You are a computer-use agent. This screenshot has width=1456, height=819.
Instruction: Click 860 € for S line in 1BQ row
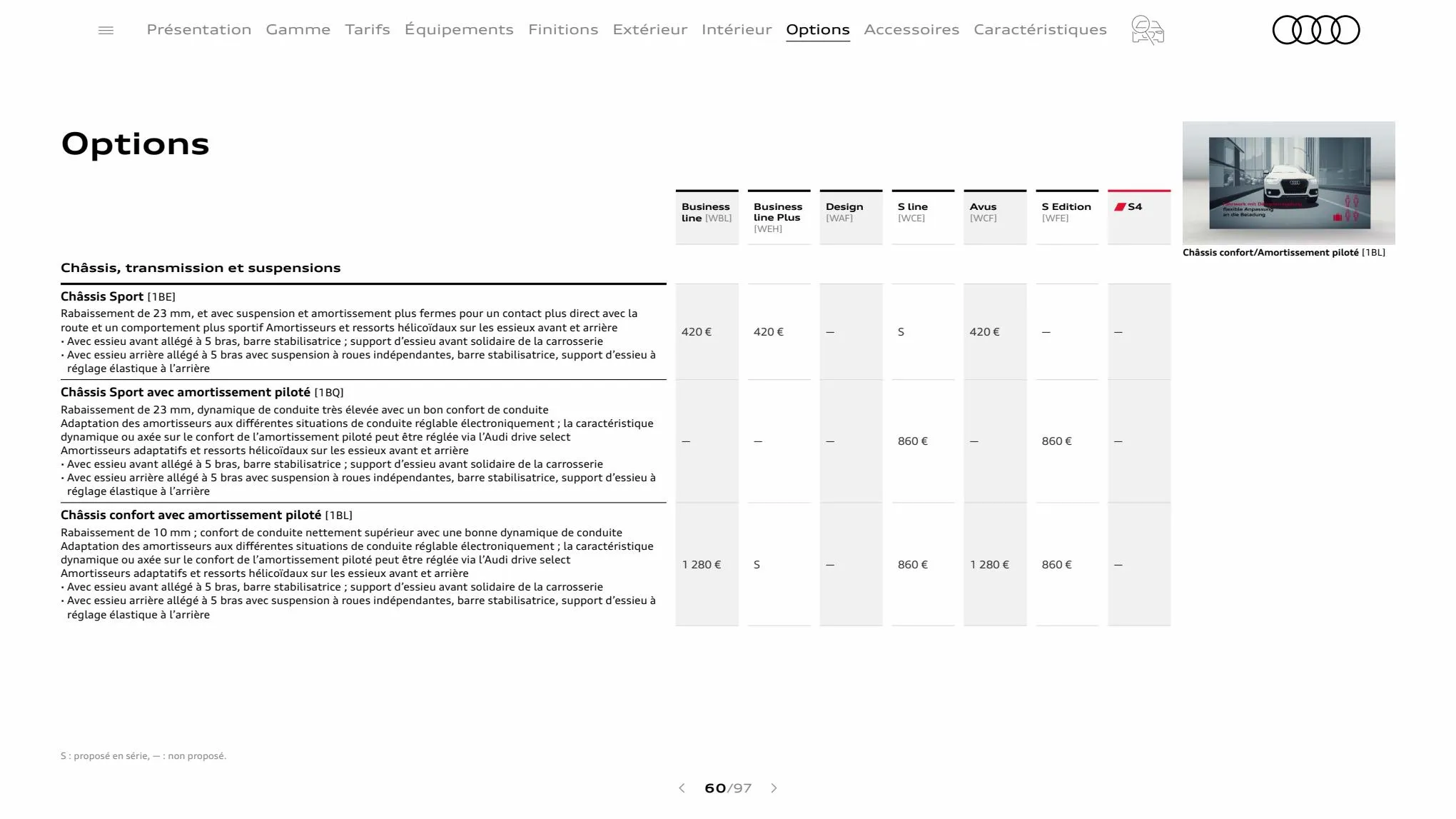(x=913, y=441)
